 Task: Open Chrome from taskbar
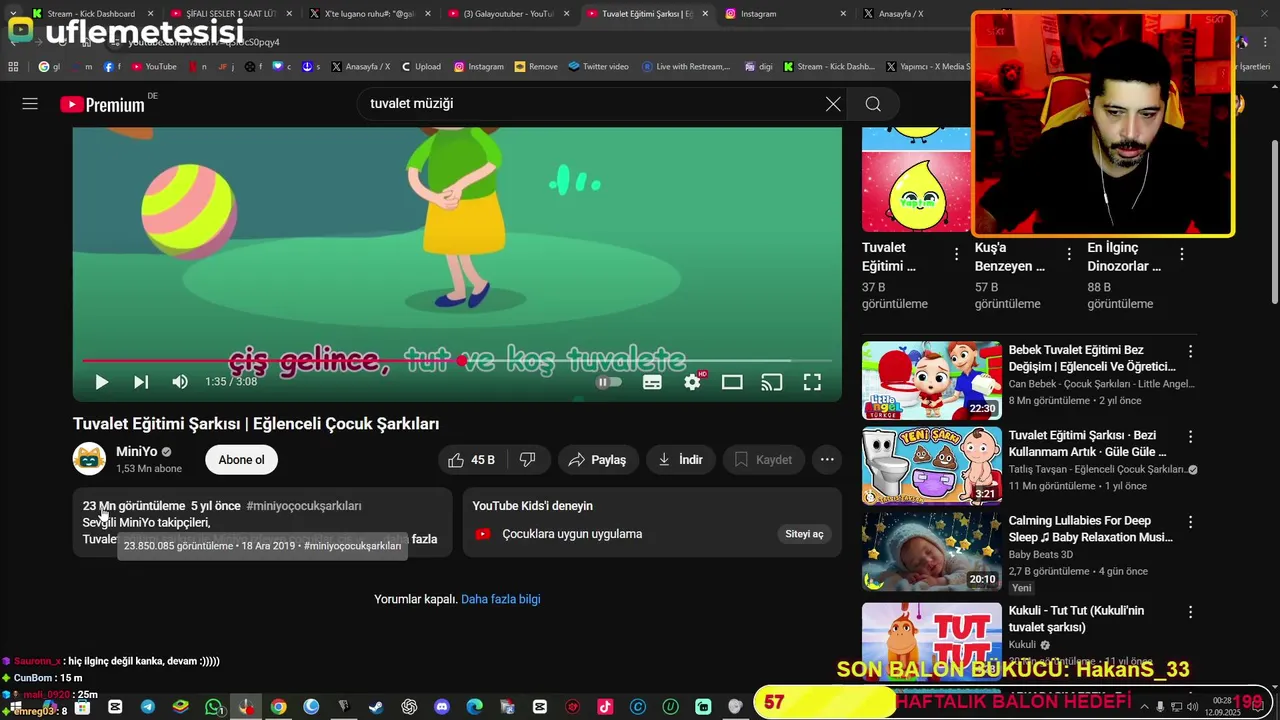[278, 707]
